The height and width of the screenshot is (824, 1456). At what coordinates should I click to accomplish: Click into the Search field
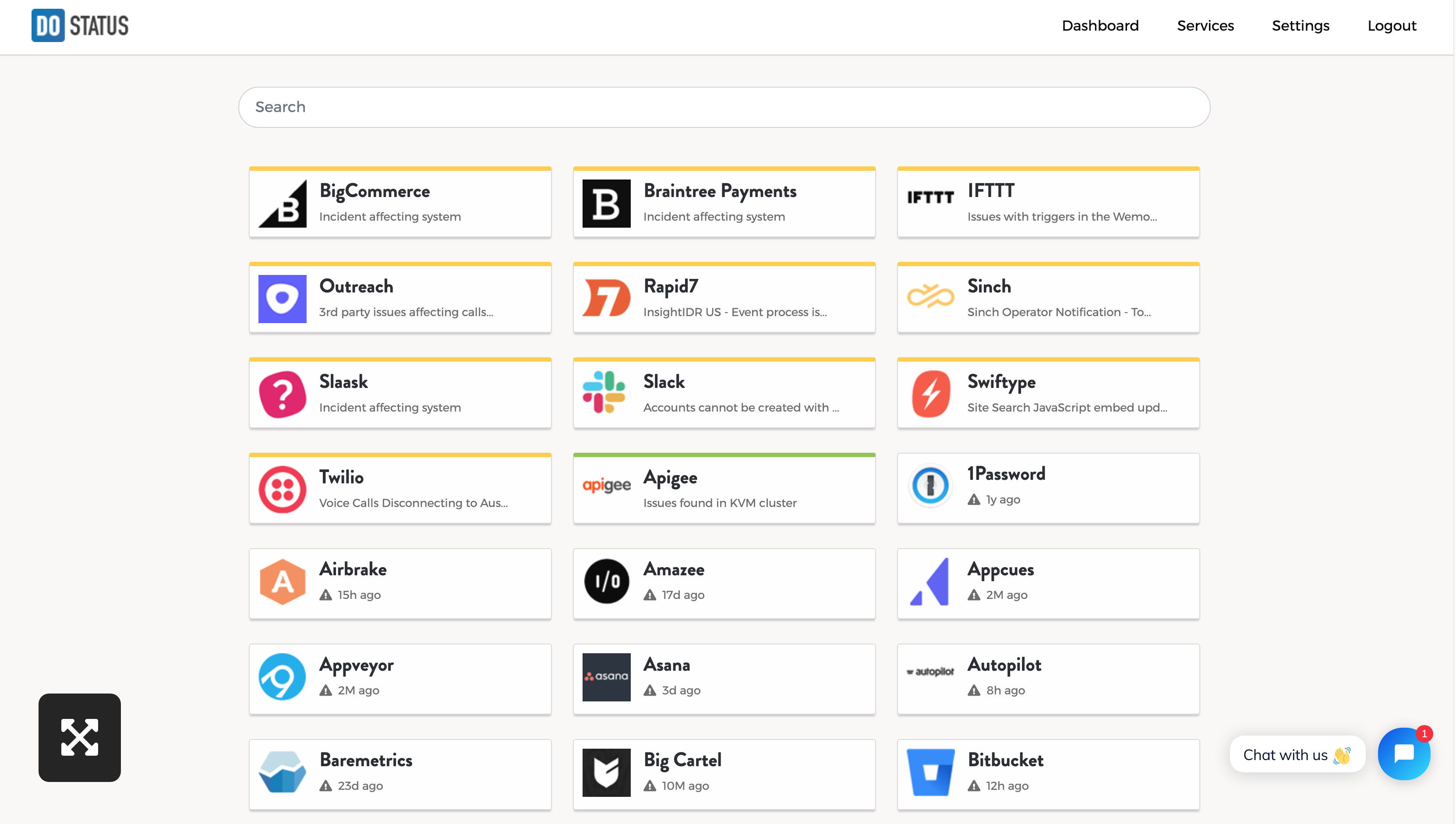[x=724, y=107]
